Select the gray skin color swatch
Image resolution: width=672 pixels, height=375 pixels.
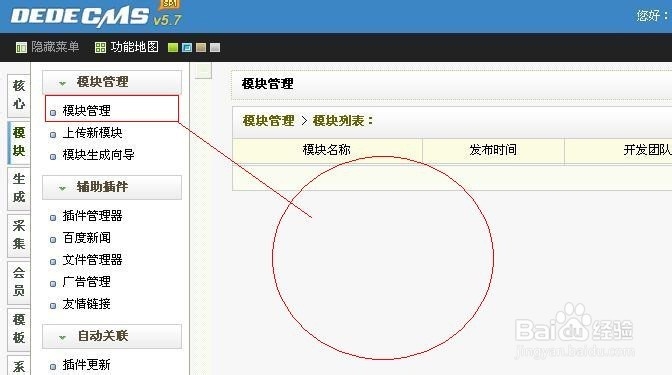(215, 47)
